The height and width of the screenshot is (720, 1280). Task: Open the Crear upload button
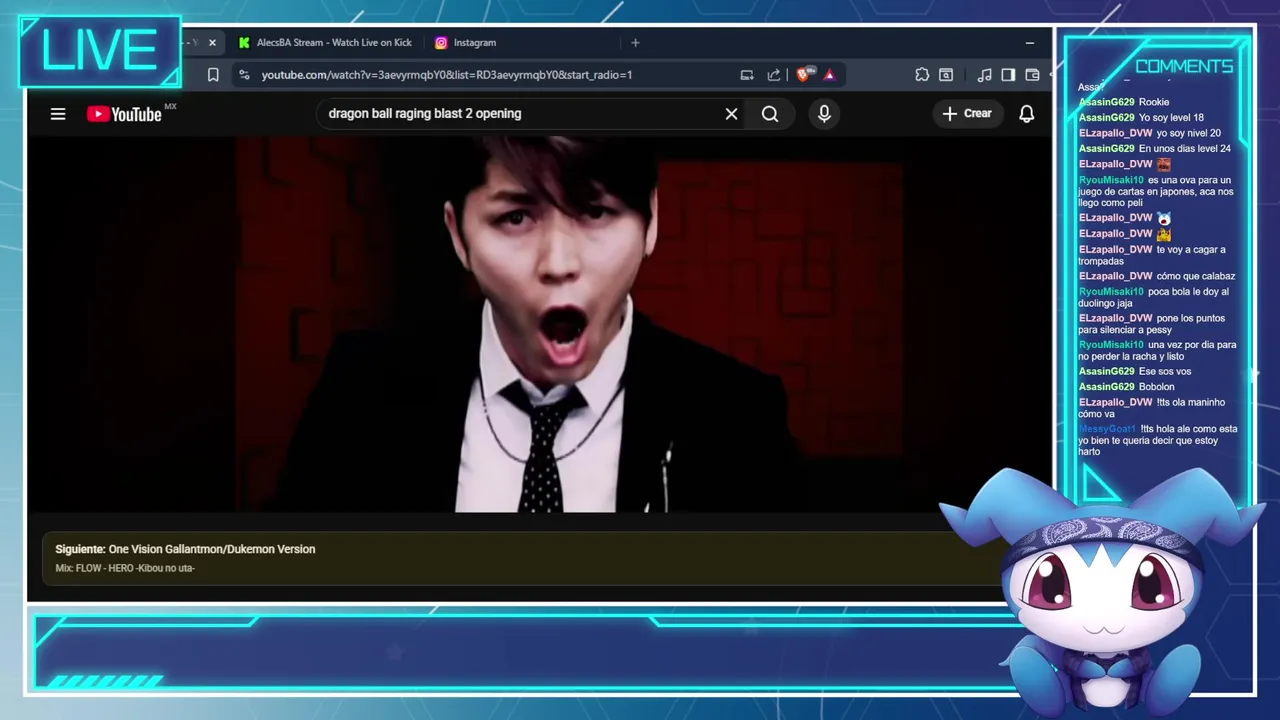click(966, 114)
